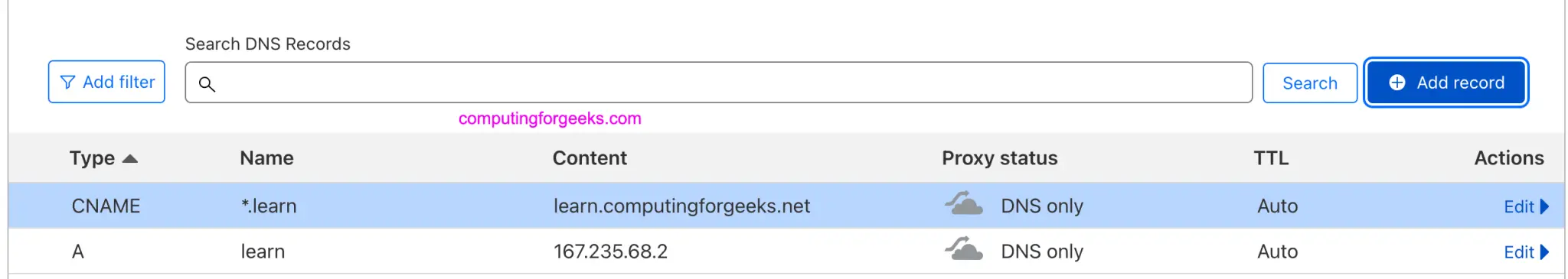Click the Add record button

coord(1446,83)
